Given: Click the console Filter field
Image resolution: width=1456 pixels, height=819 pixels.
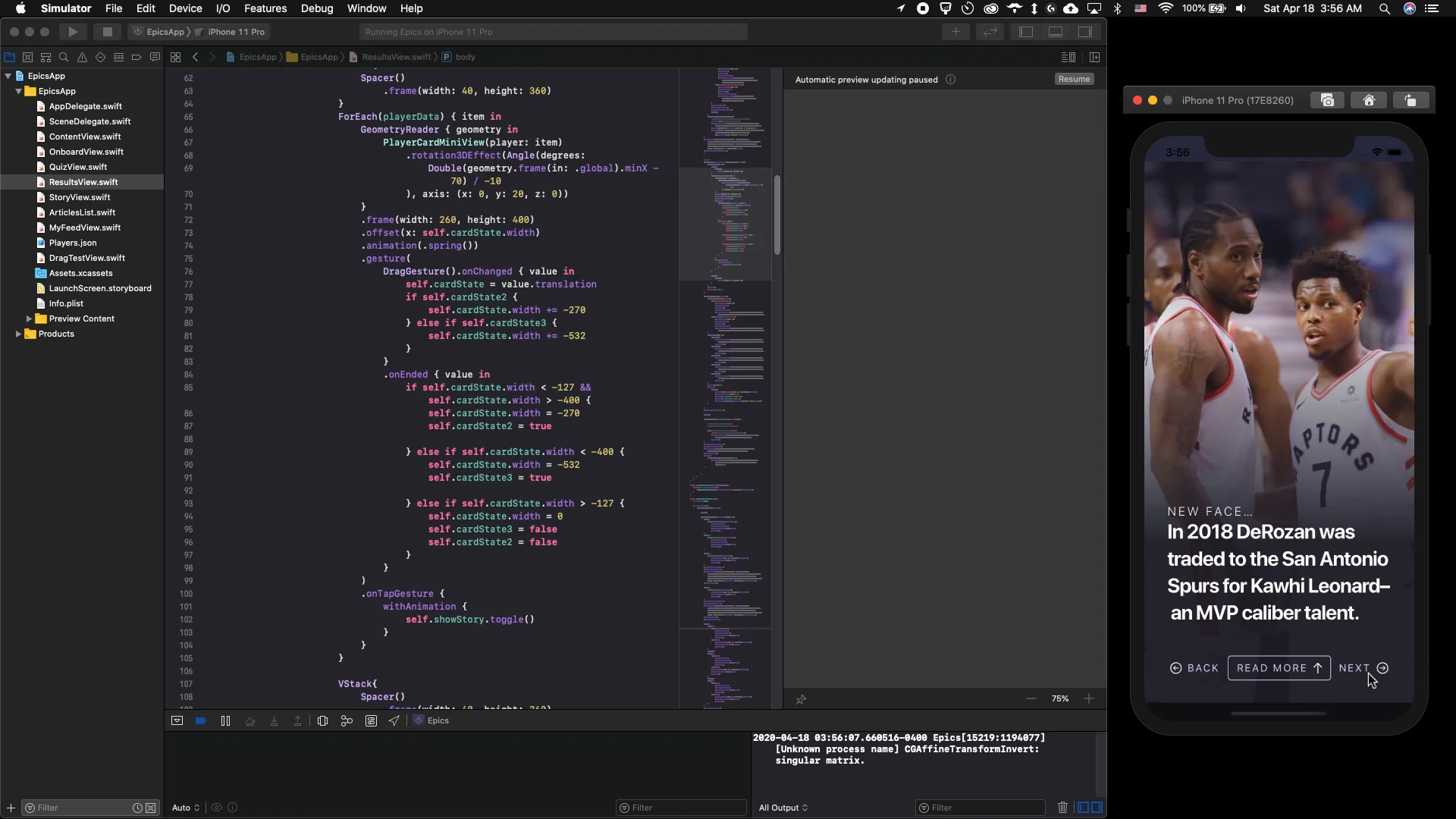Looking at the screenshot, I should tap(980, 808).
